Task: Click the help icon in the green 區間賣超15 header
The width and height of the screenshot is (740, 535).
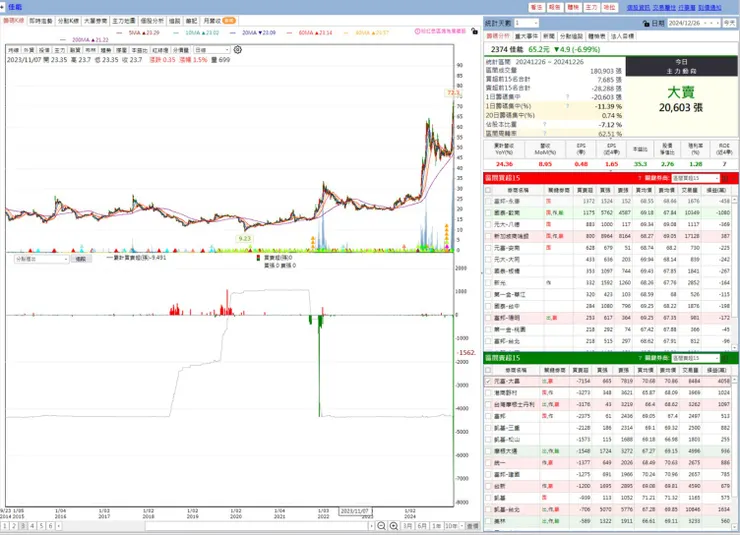Action: 640,358
